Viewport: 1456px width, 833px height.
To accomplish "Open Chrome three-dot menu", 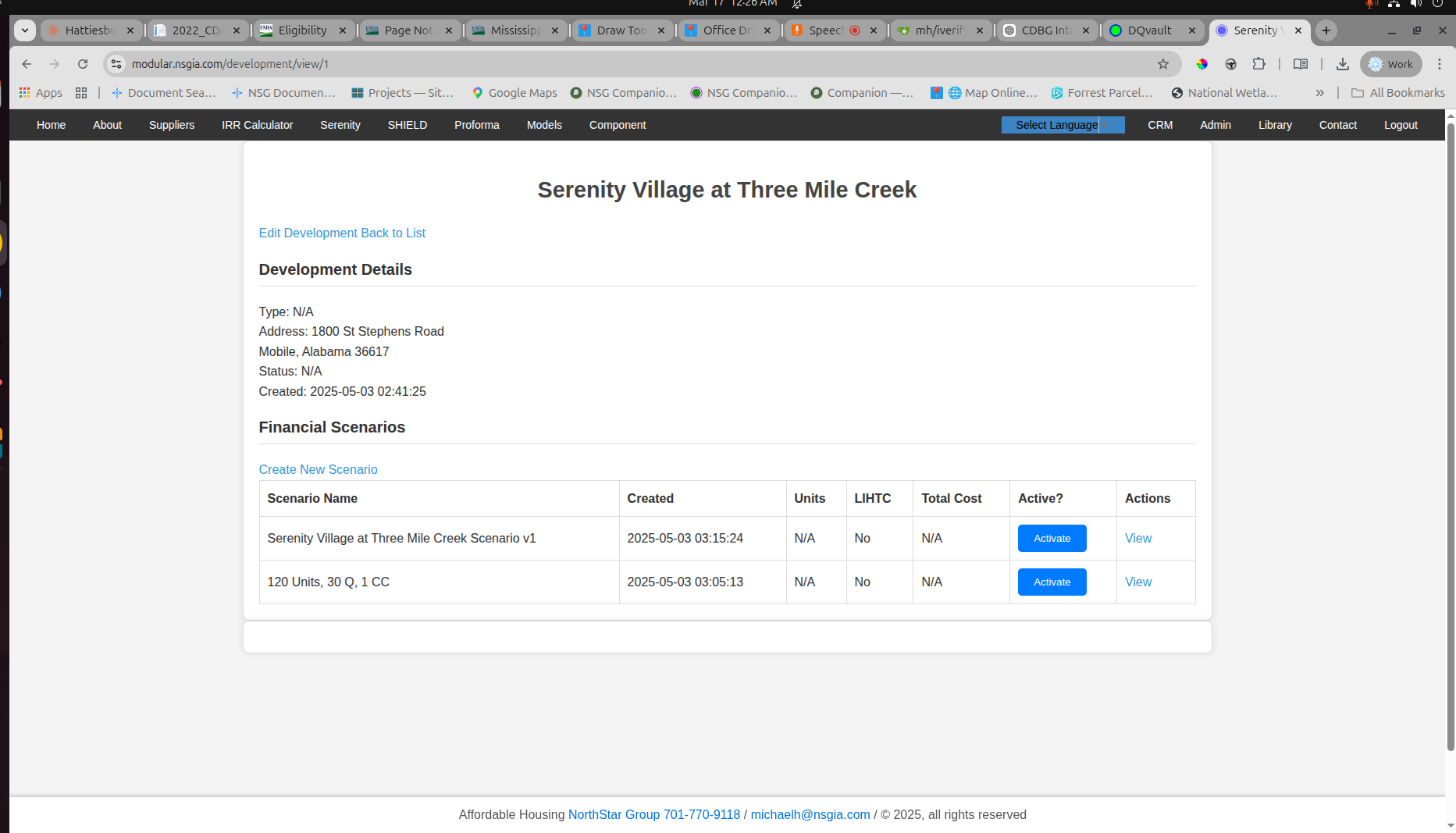I will coord(1440,64).
